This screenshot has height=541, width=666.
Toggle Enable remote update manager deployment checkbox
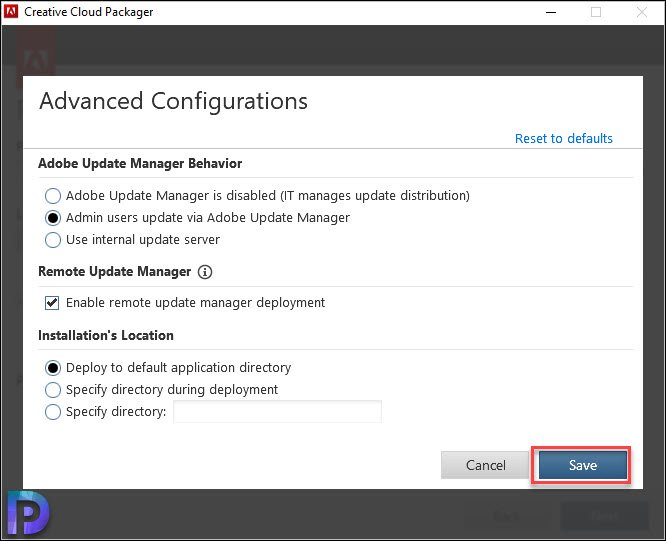point(52,303)
